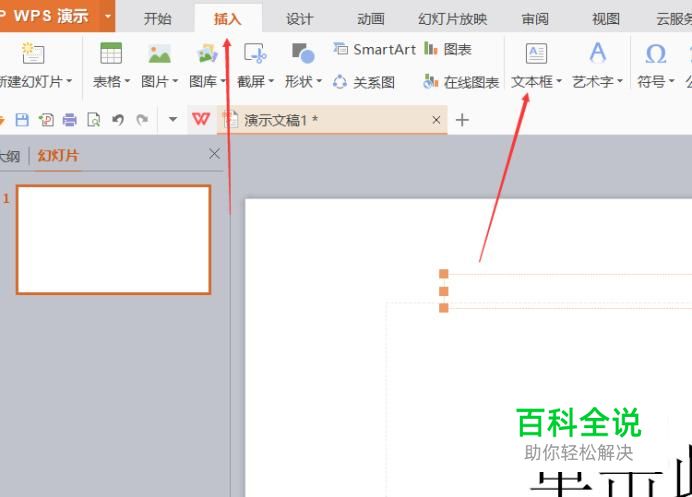Select slide 1 thumbnail
Screen dimensions: 692x497
coord(113,240)
